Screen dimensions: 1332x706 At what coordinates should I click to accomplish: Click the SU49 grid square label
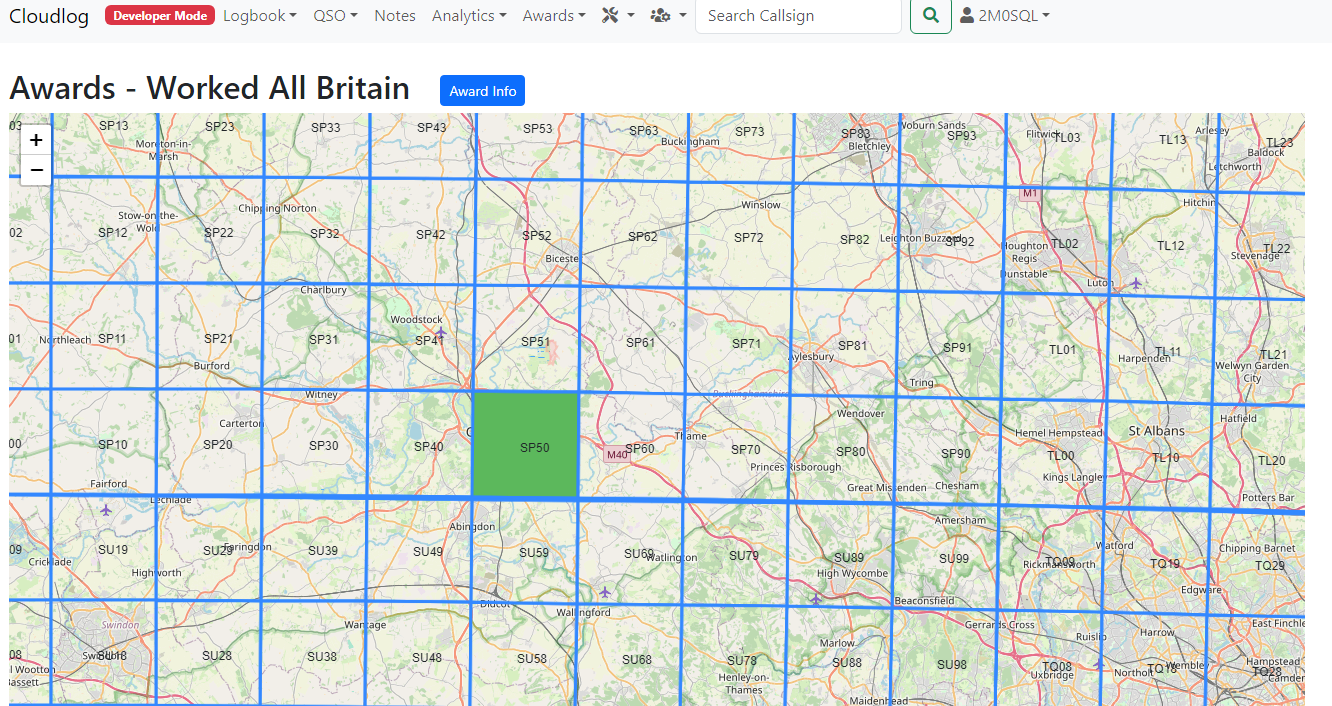(x=427, y=552)
